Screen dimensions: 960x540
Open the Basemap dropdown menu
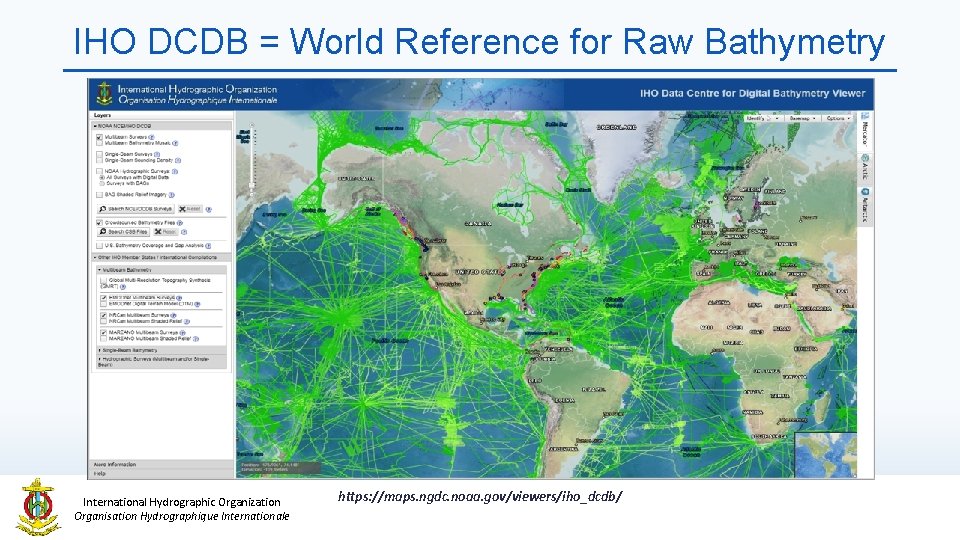[803, 118]
